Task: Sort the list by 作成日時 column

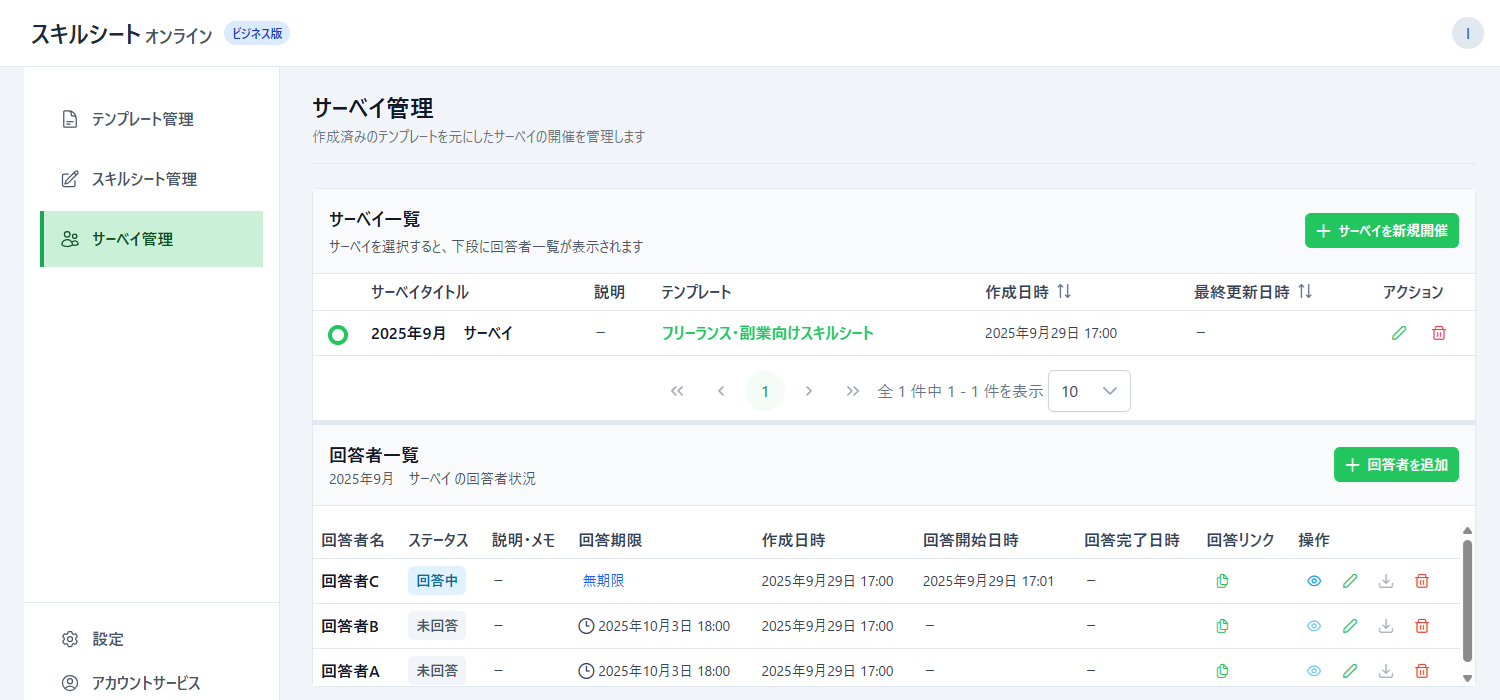Action: tap(1064, 292)
